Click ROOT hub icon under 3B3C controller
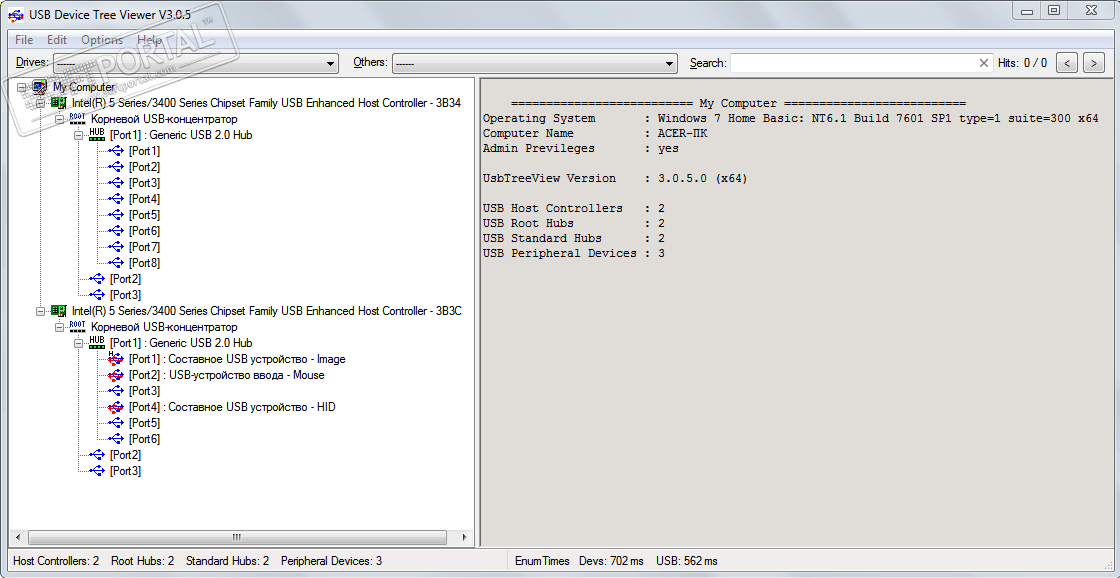 click(79, 327)
